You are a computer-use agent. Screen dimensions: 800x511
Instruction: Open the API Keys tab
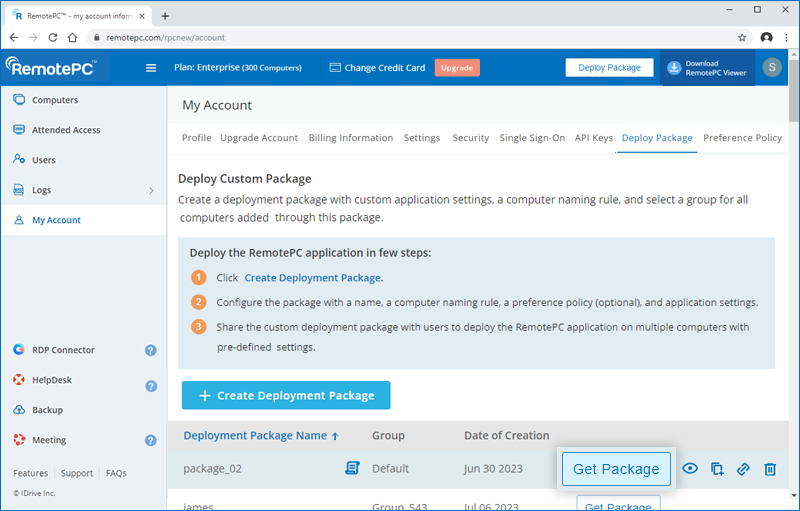tap(594, 138)
